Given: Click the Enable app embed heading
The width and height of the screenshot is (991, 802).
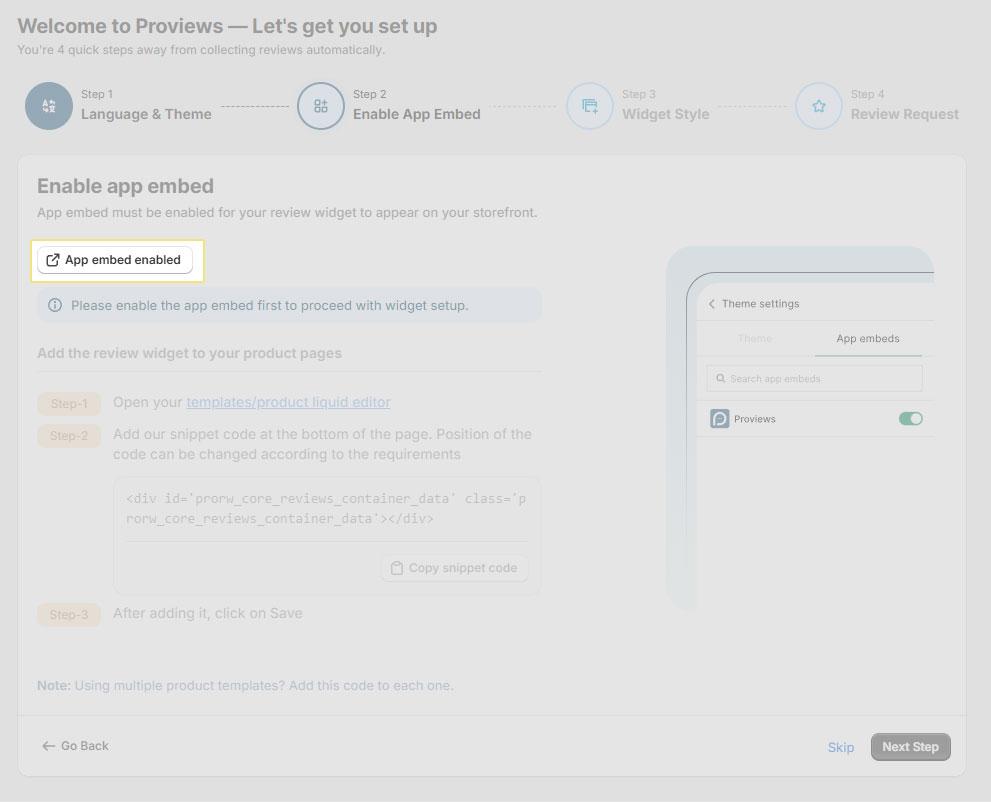Looking at the screenshot, I should (x=125, y=186).
